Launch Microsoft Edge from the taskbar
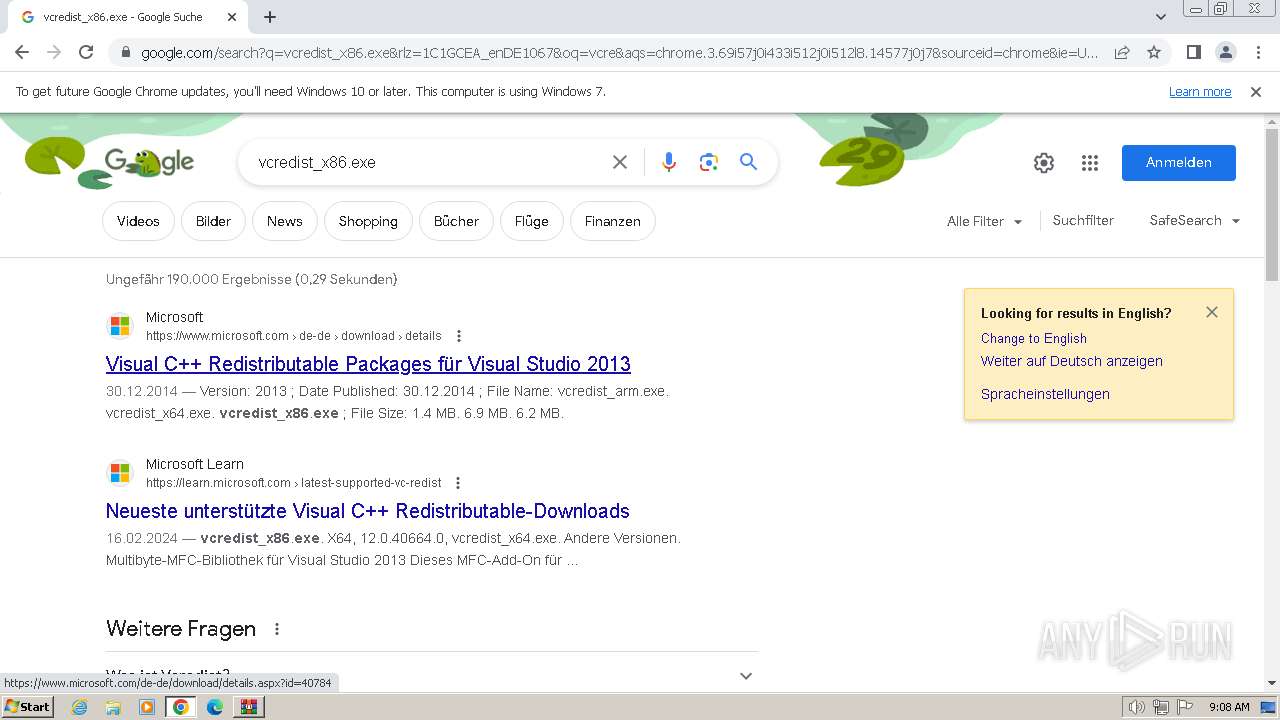The image size is (1280, 720). coord(215,707)
